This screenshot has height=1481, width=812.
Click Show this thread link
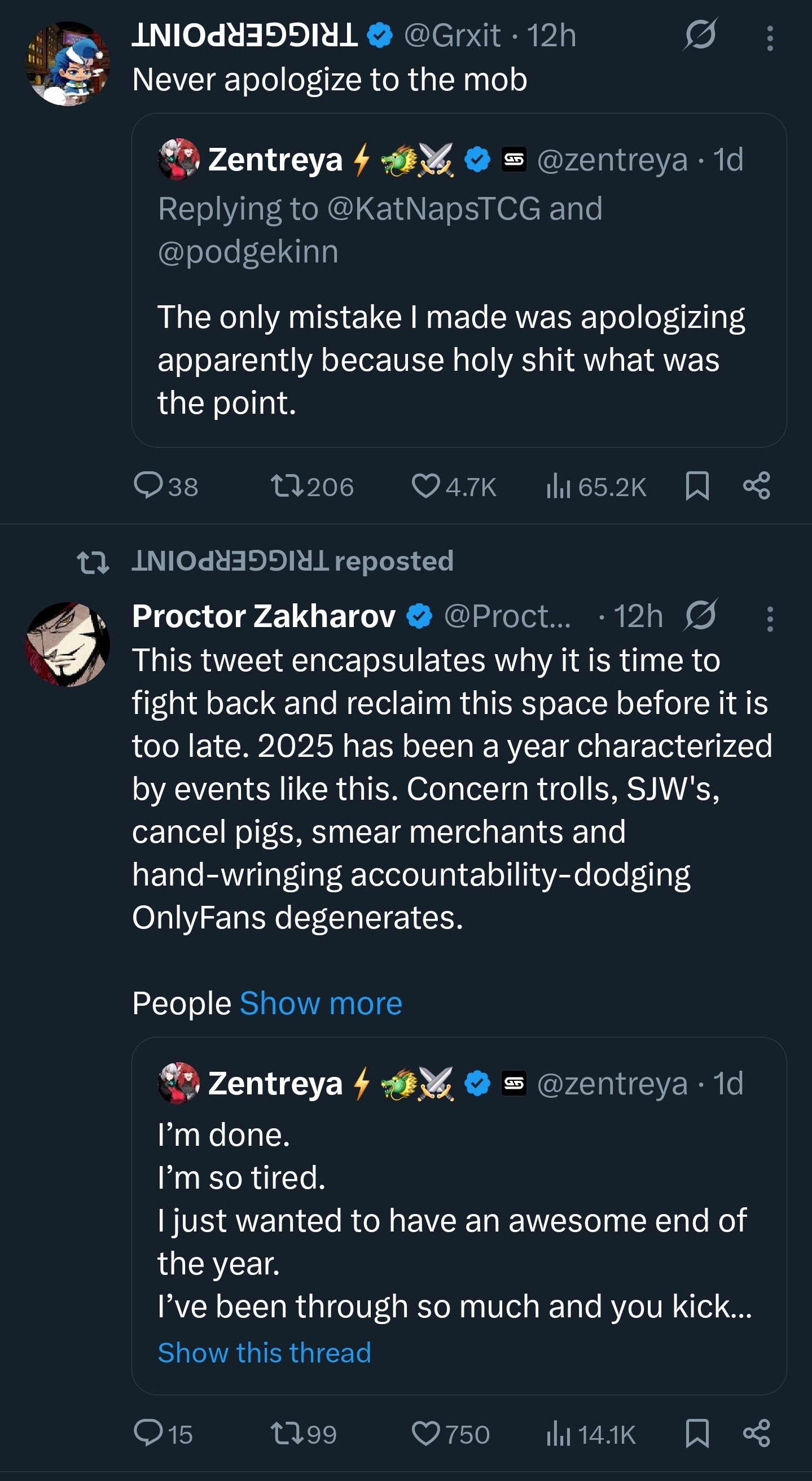click(264, 1353)
